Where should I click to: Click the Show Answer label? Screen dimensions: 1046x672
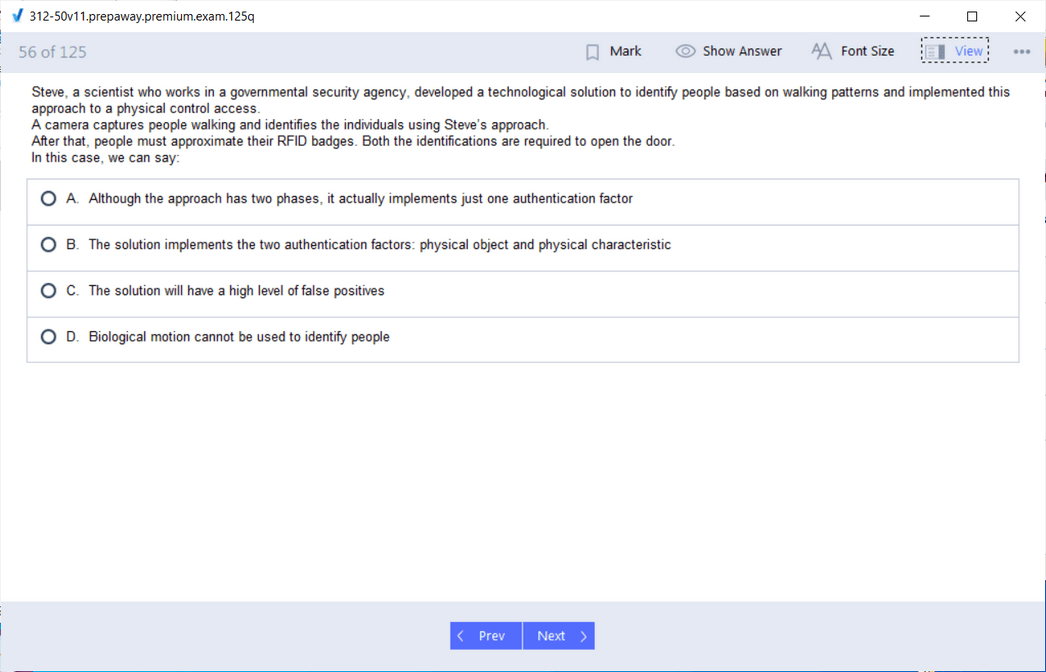point(742,51)
